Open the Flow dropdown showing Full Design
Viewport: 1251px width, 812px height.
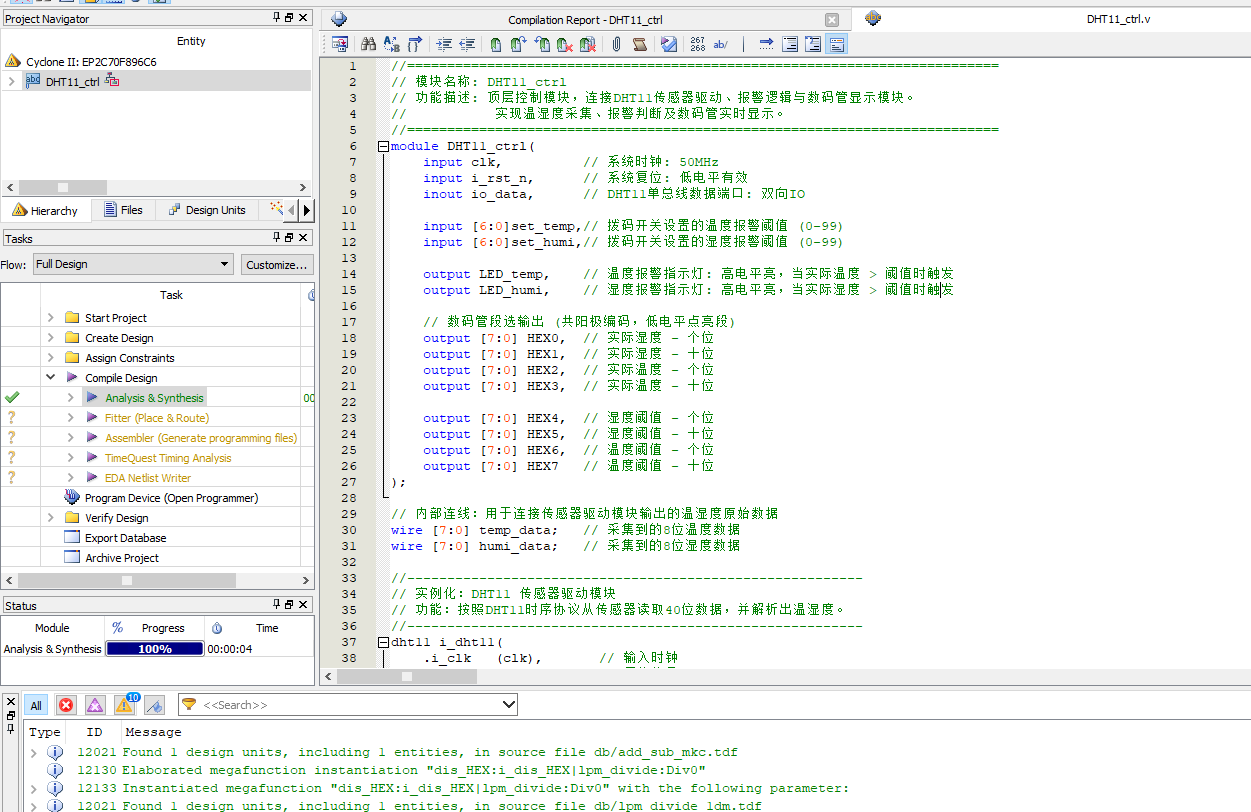click(133, 264)
